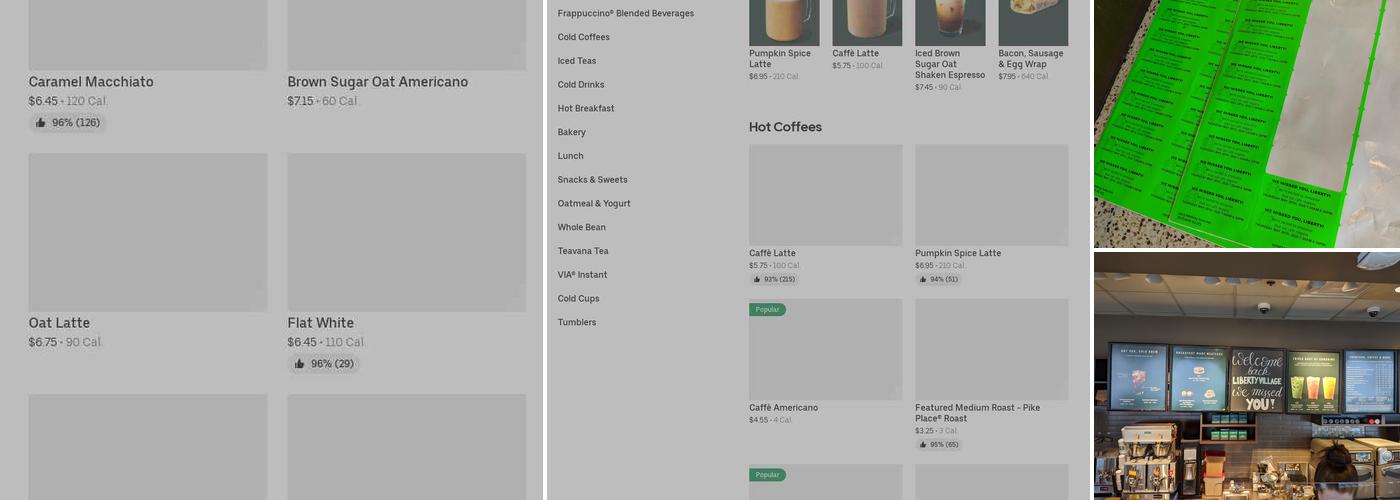Click price text $7.95 • 640 Cal.
Viewport: 1400px width, 500px height.
click(1024, 76)
